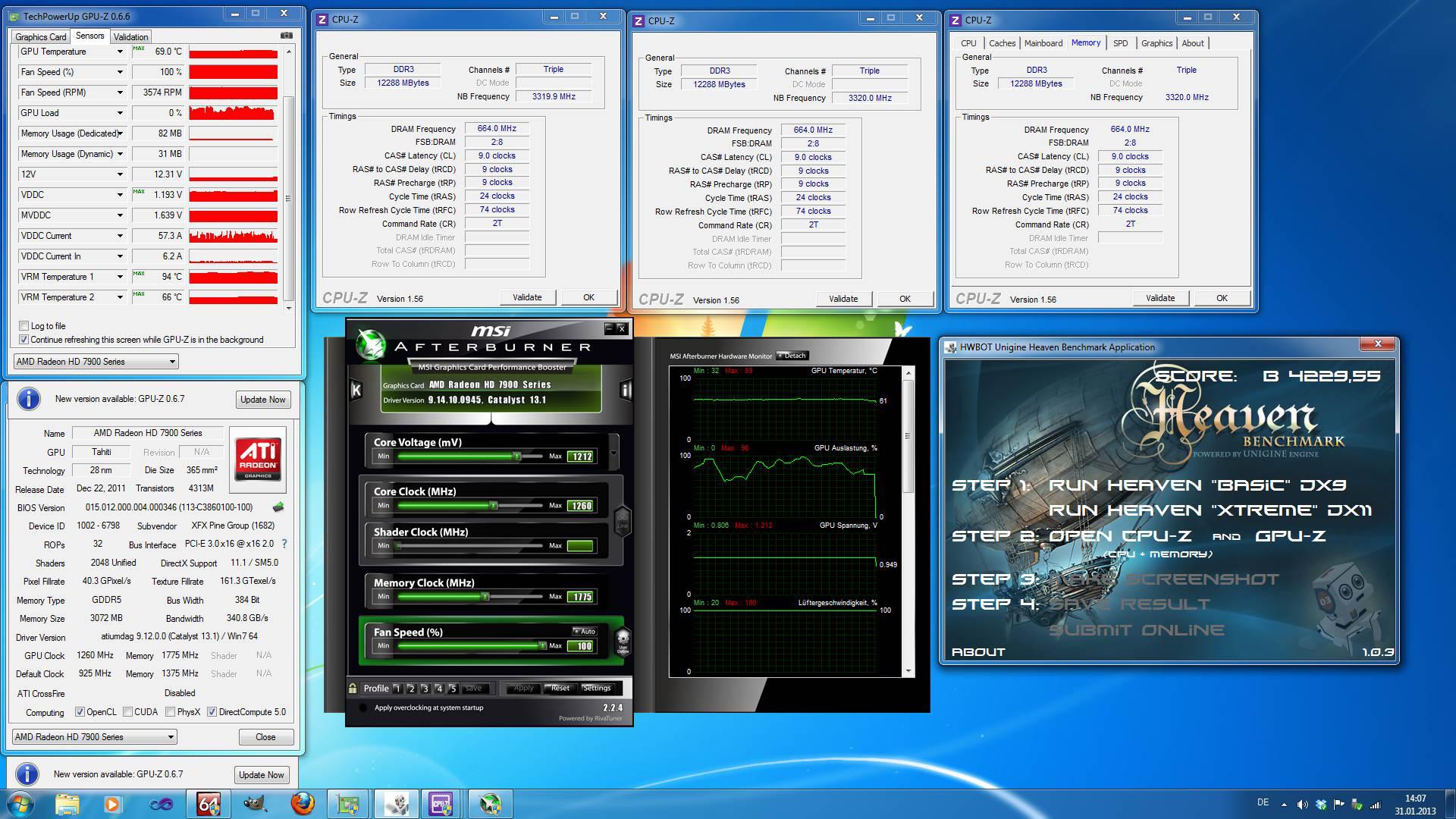Switch to CPU-Z via its taskbar icon
1456x819 pixels.
(441, 804)
